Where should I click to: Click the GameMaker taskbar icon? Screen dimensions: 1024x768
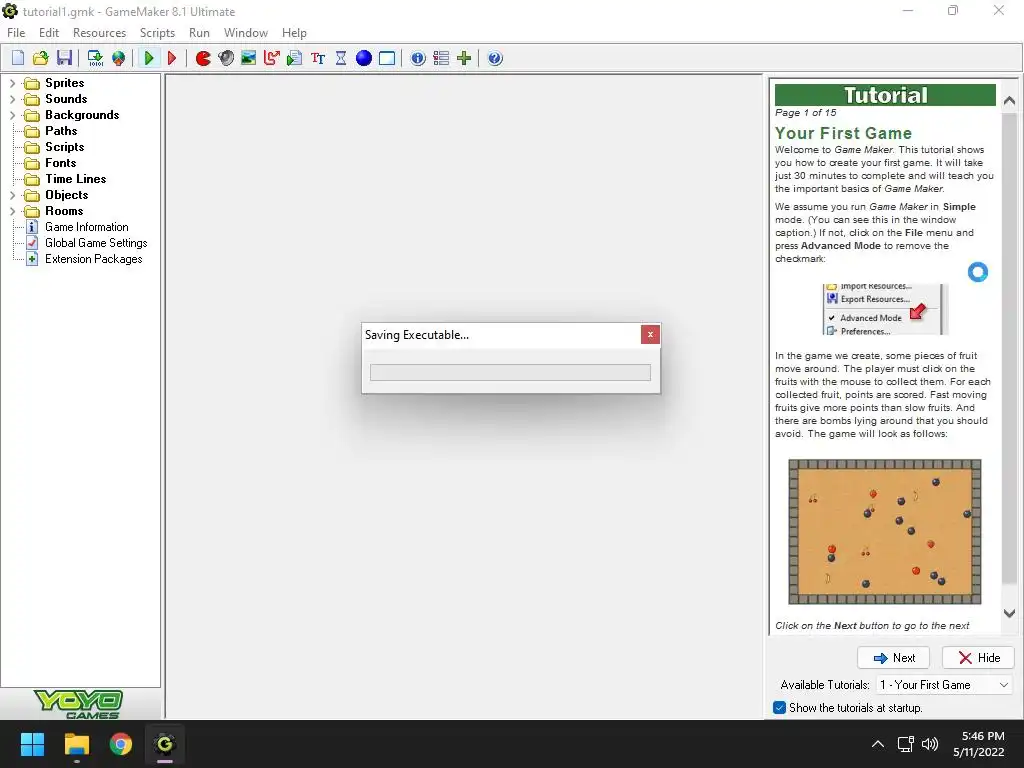[165, 744]
